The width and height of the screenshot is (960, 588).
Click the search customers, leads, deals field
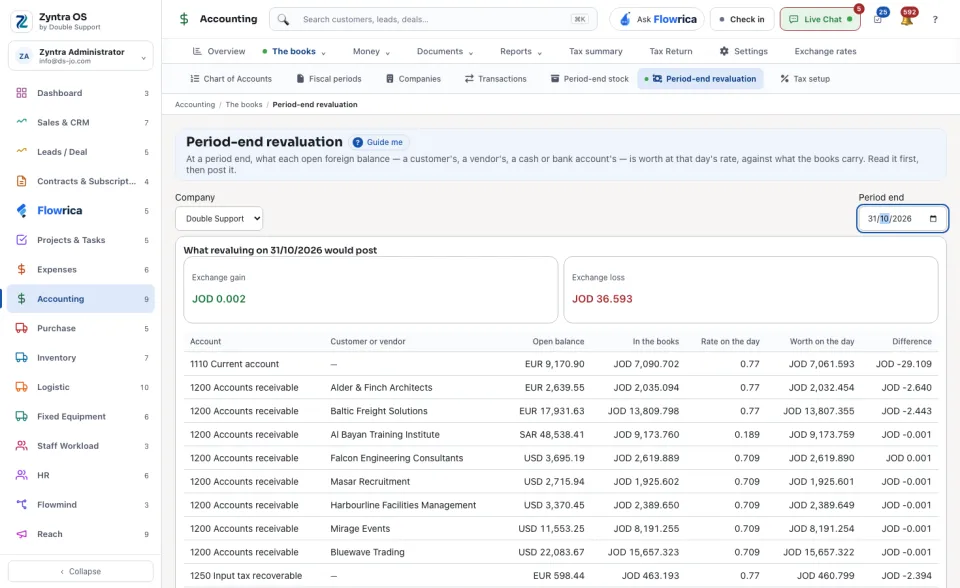point(433,20)
